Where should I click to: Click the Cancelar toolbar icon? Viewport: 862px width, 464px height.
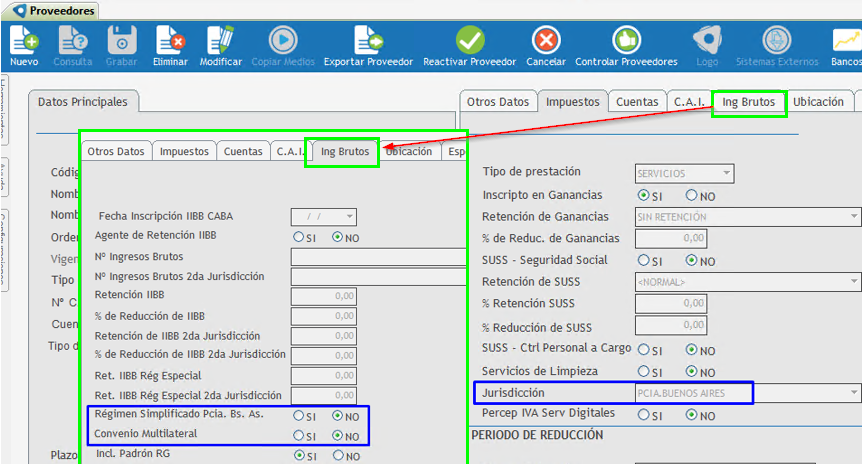[546, 40]
